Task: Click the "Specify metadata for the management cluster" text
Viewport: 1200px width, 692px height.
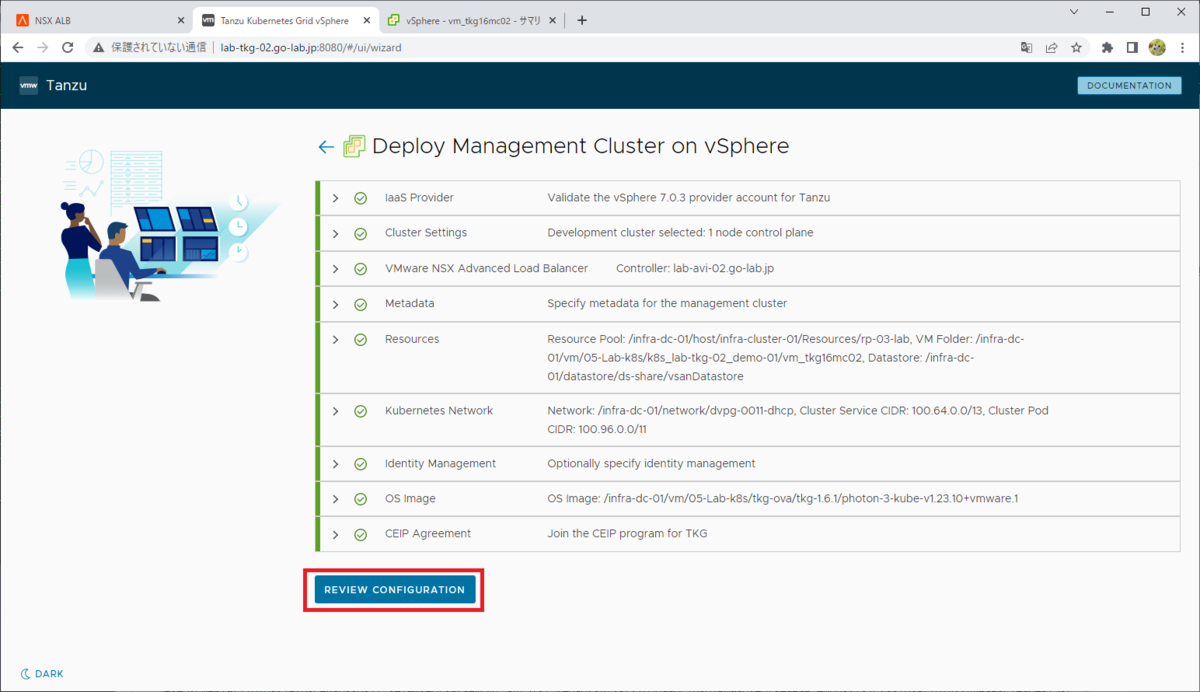Action: click(667, 304)
